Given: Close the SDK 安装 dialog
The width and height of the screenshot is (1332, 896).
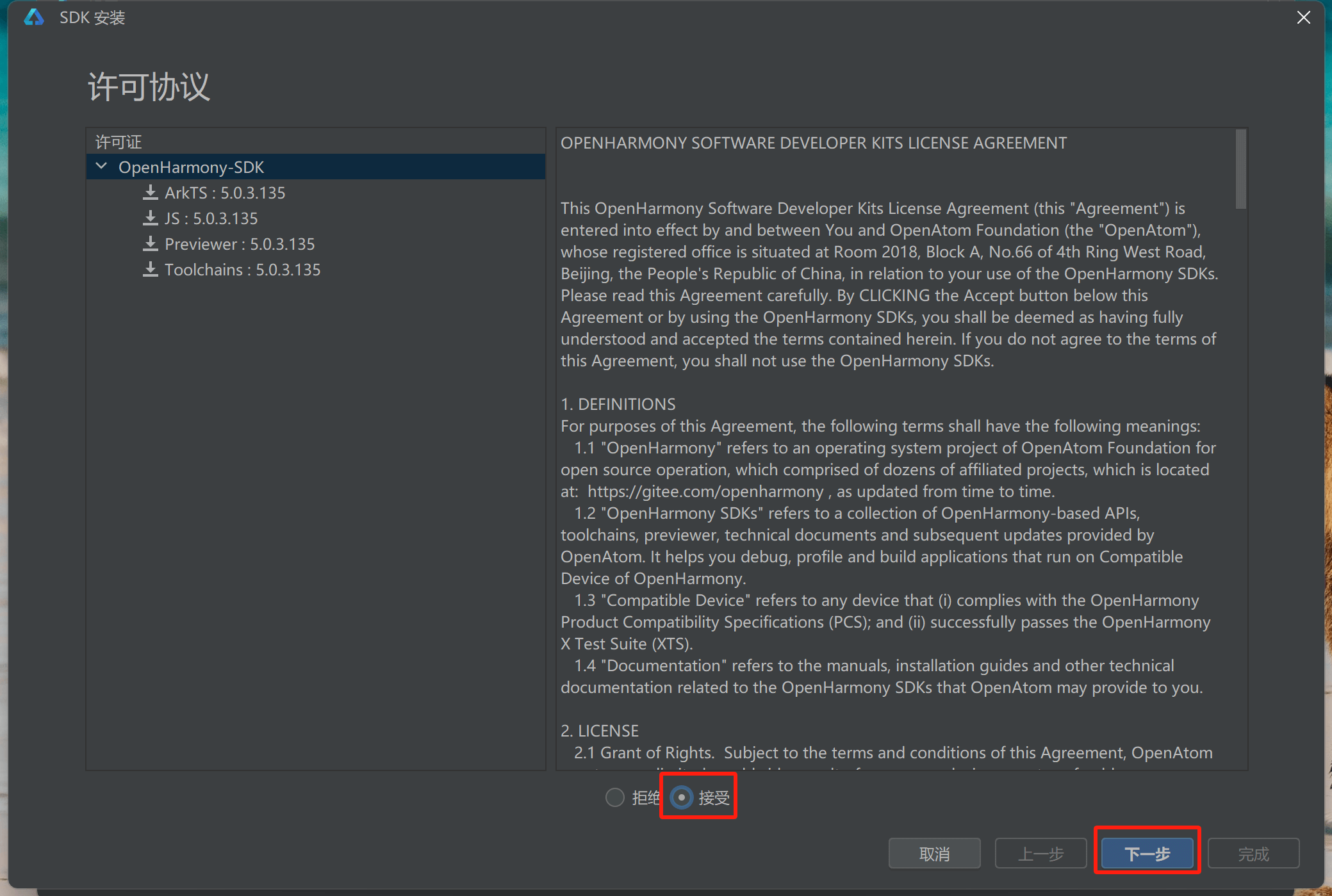Looking at the screenshot, I should click(1303, 17).
